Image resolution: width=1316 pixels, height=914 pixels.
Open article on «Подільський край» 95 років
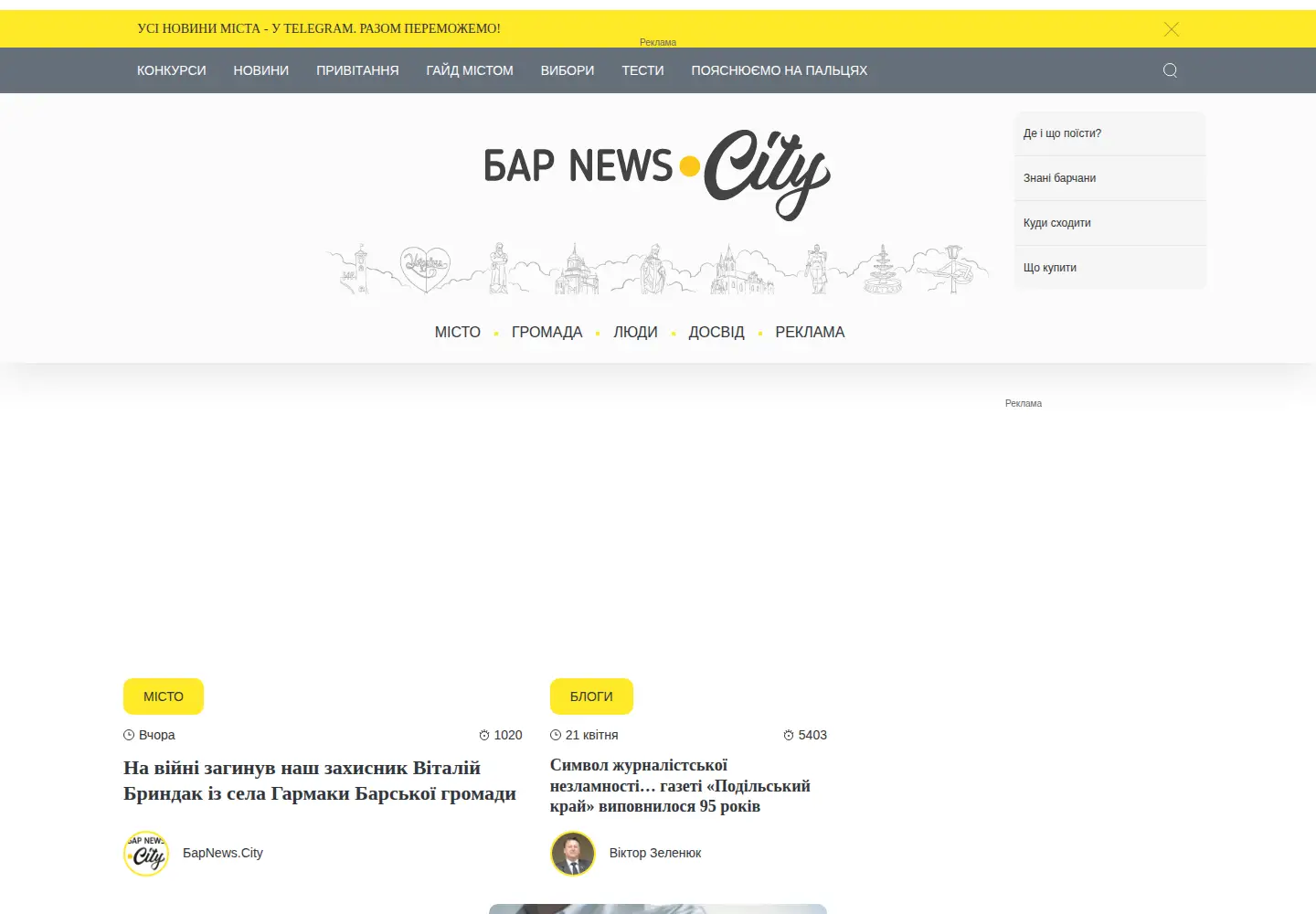click(x=680, y=786)
